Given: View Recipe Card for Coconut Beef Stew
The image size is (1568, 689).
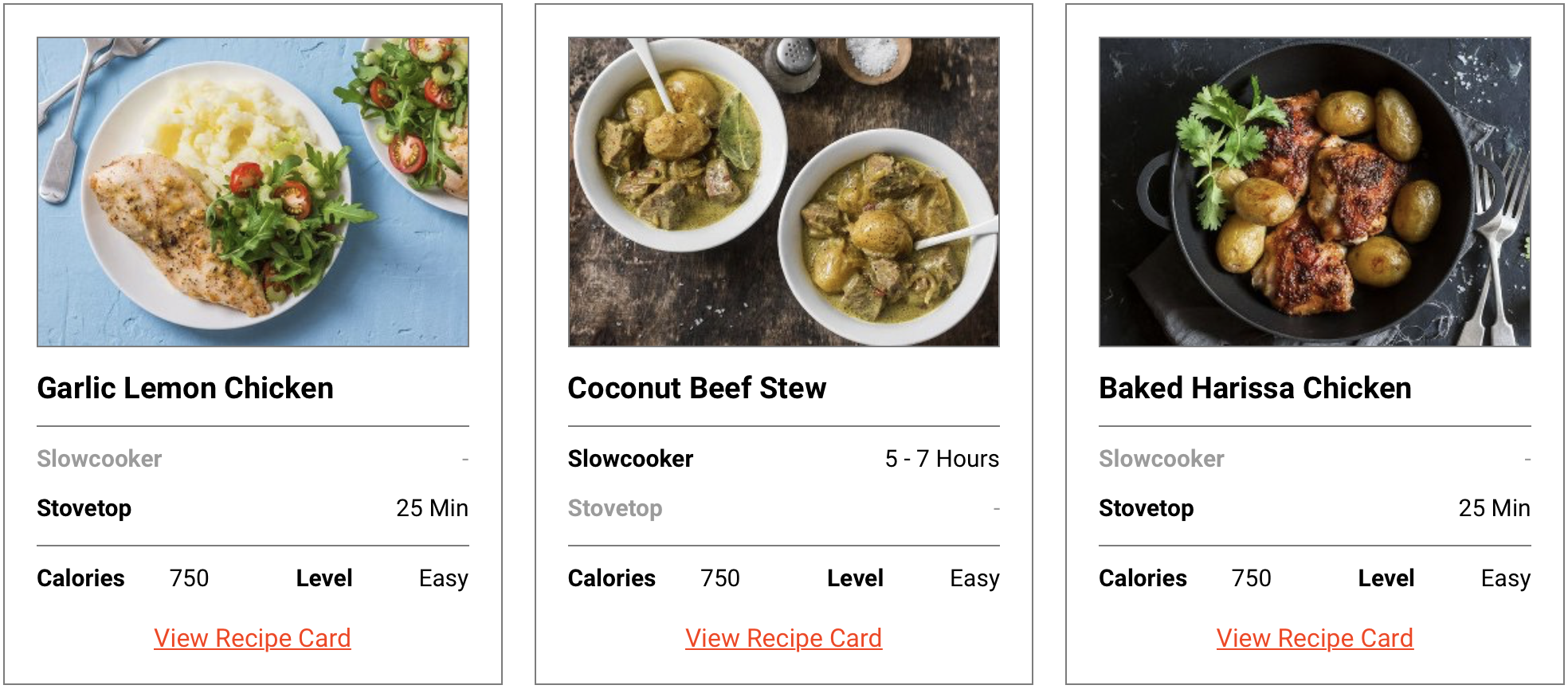Looking at the screenshot, I should pos(783,637).
